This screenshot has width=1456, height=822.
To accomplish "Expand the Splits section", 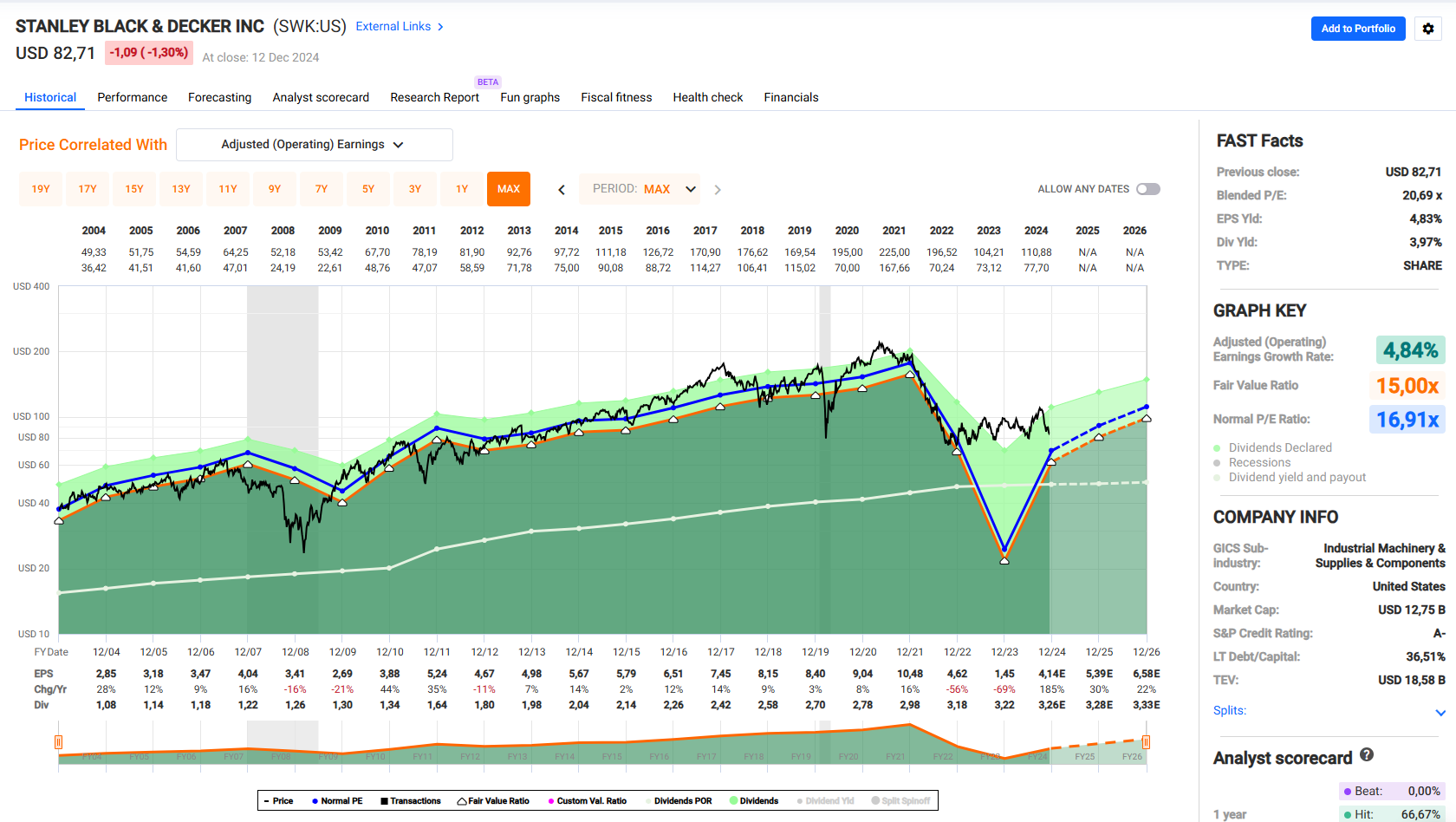I will pos(1440,713).
